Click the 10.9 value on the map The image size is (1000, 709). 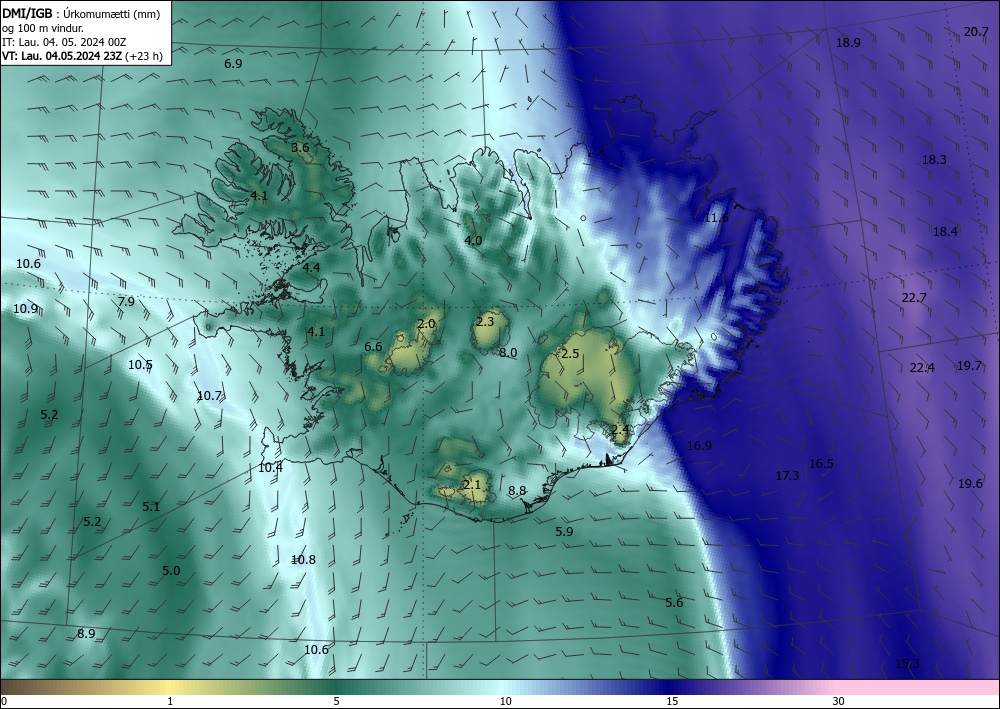26,309
